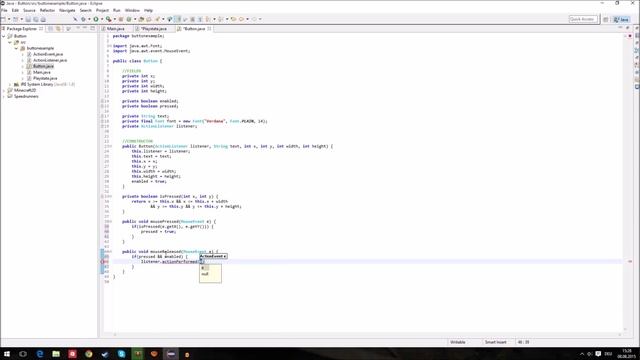Open the Window menu

132,10
